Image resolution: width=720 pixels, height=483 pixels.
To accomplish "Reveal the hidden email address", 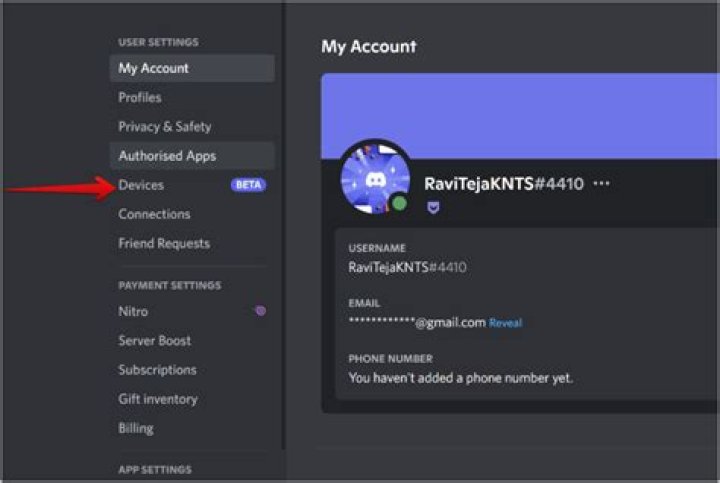I will tap(505, 323).
